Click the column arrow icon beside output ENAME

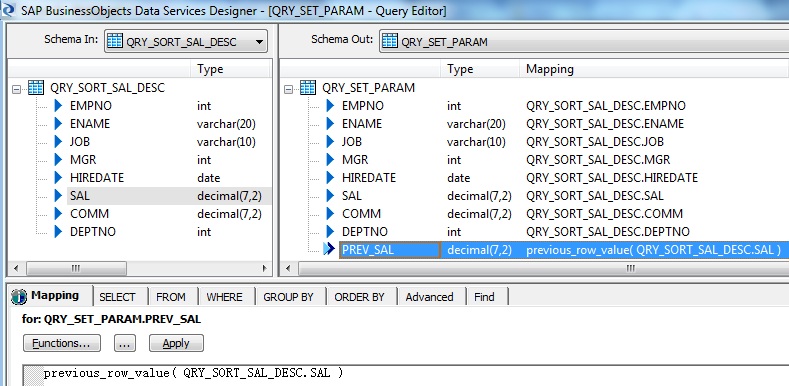[x=330, y=124]
